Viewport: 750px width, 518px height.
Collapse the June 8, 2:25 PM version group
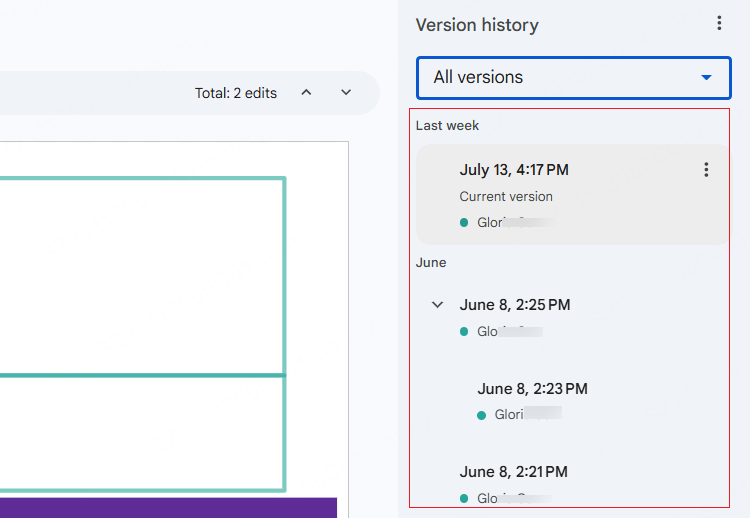click(437, 305)
